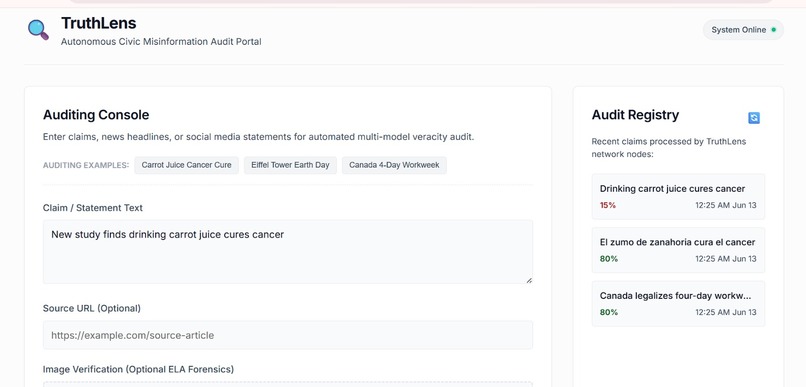The height and width of the screenshot is (387, 806).
Task: Click the TruthLens title heading
Action: pos(99,23)
